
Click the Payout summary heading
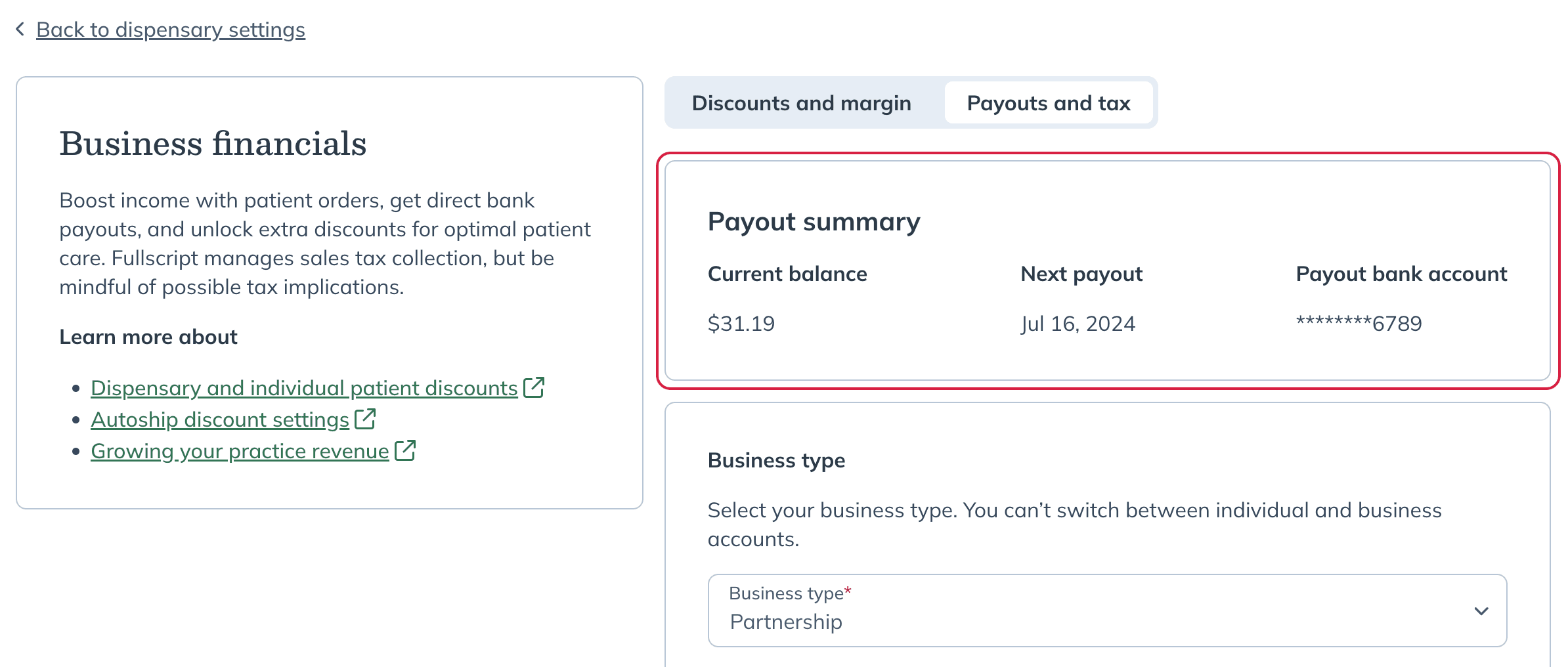[814, 222]
